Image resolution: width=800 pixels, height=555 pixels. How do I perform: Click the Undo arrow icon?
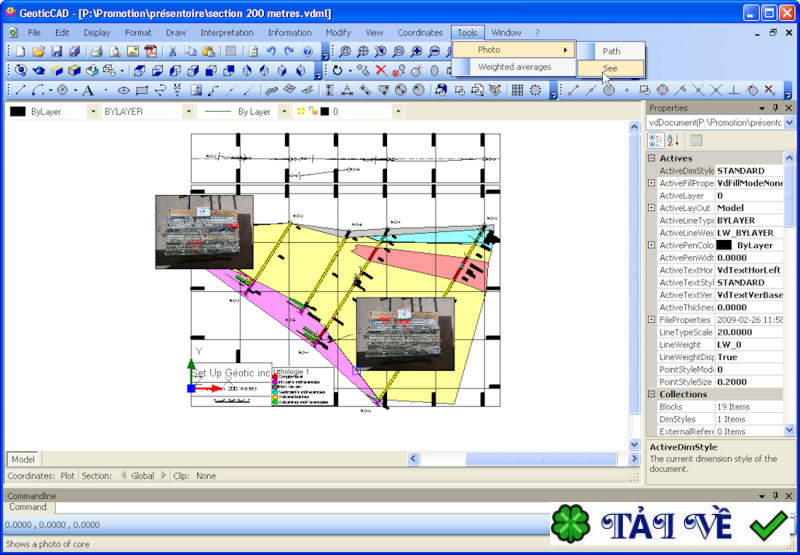[271, 51]
